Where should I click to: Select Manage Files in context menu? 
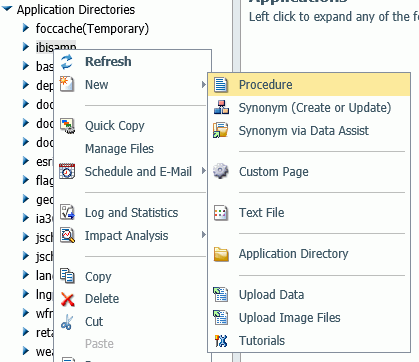(119, 148)
